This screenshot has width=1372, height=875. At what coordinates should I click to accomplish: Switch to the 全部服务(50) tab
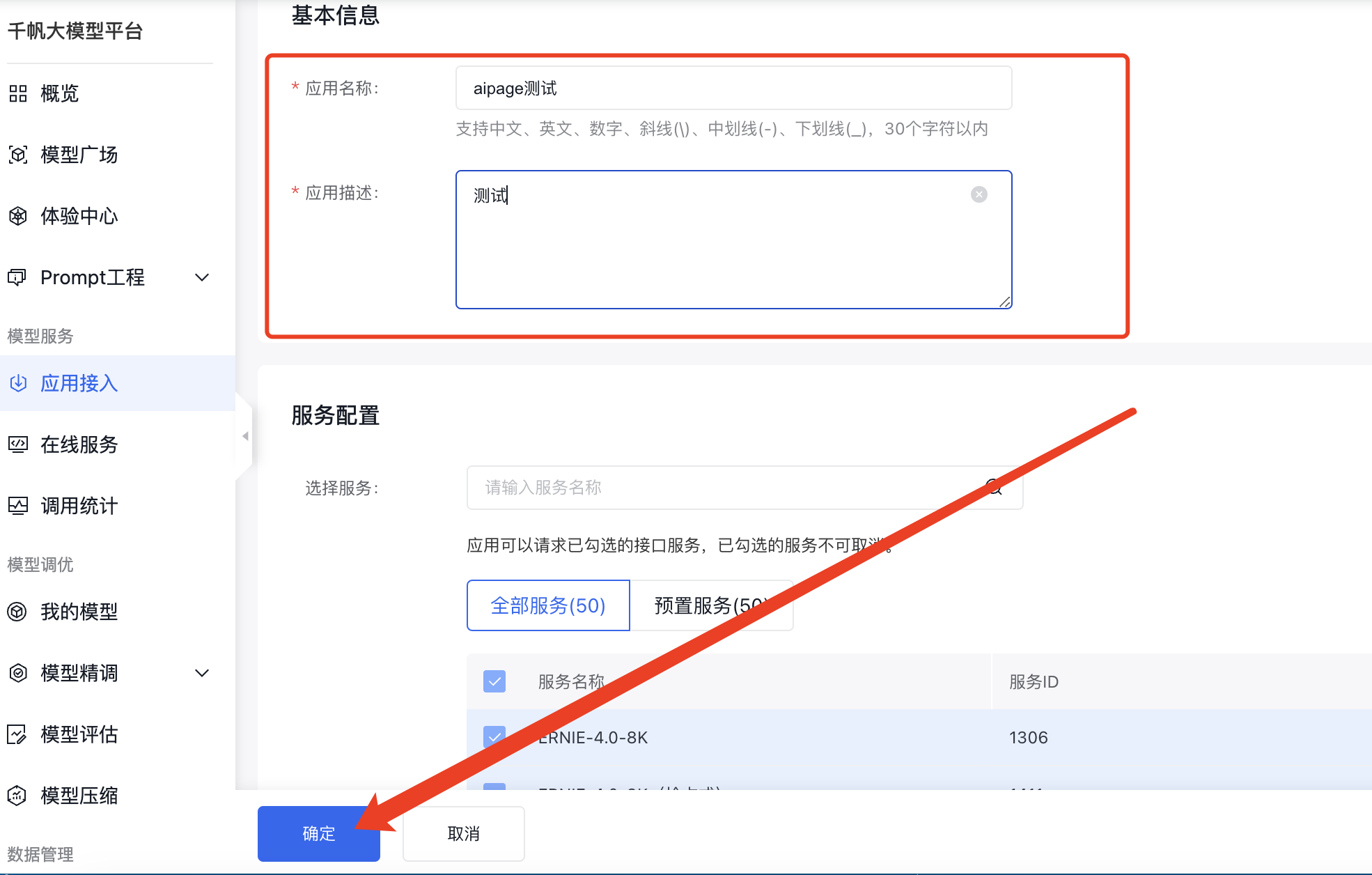(548, 605)
